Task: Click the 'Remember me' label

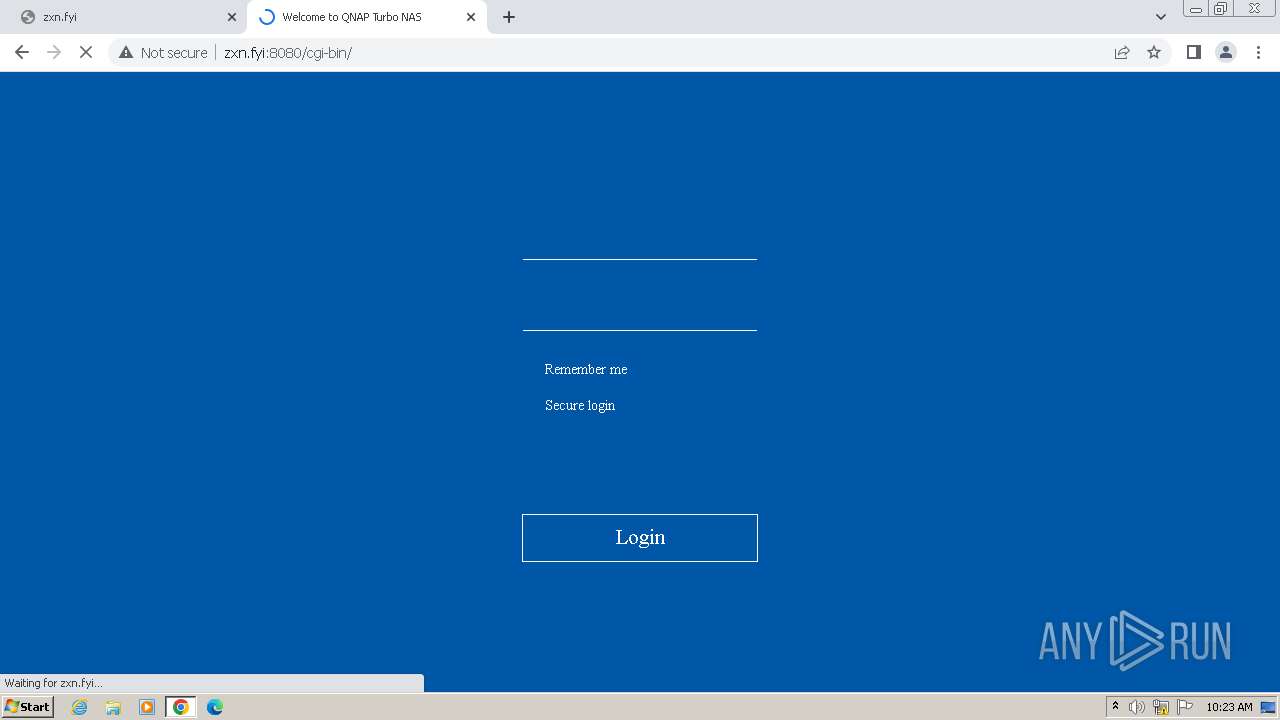Action: tap(586, 369)
